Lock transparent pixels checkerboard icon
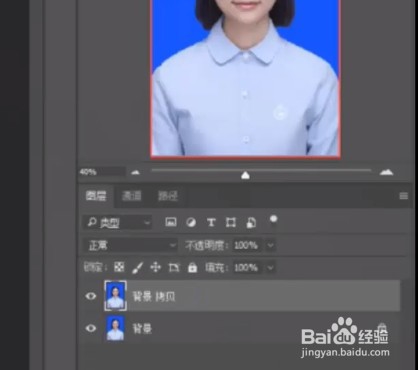Image resolution: width=418 pixels, height=370 pixels. click(x=119, y=267)
